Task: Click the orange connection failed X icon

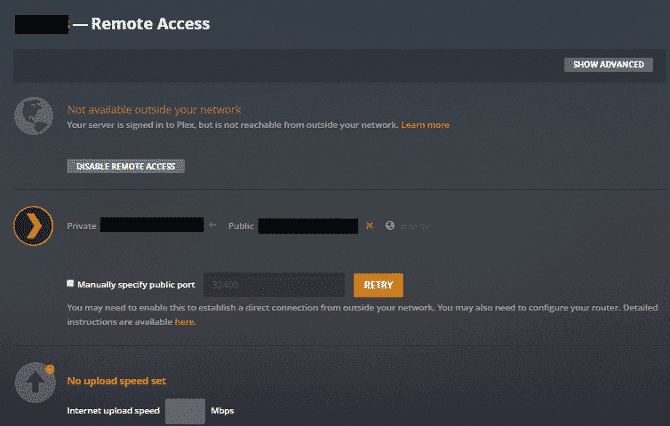Action: [x=370, y=226]
